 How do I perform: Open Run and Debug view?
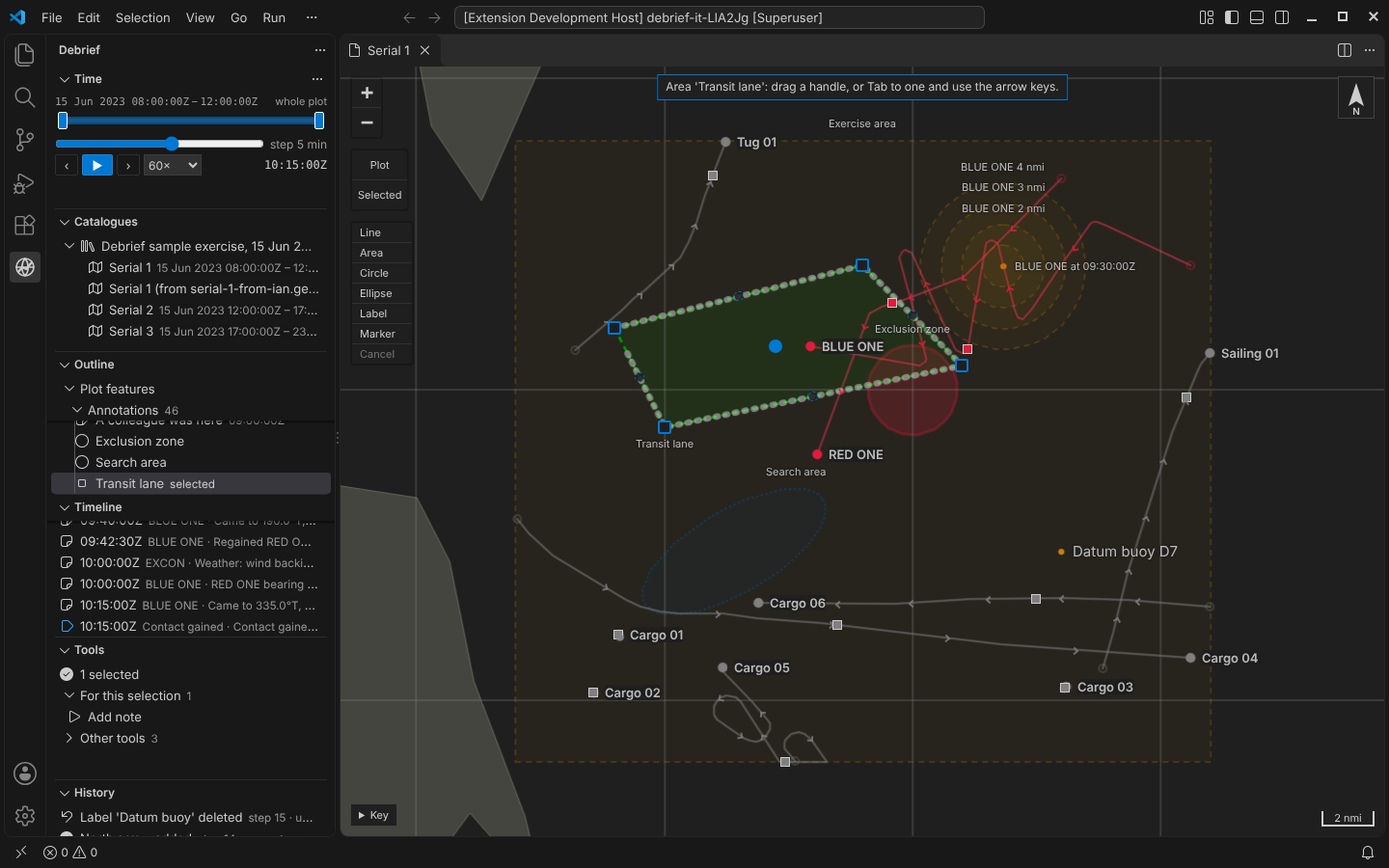coord(25,182)
